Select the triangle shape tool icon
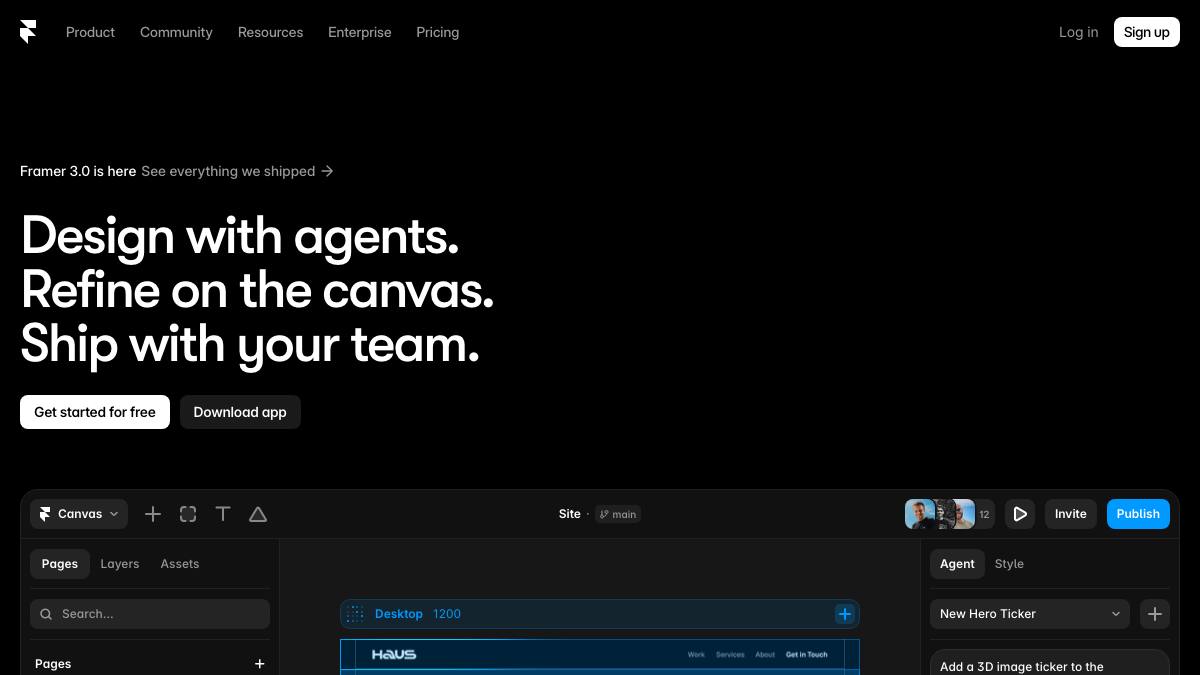Image resolution: width=1200 pixels, height=675 pixels. click(258, 514)
